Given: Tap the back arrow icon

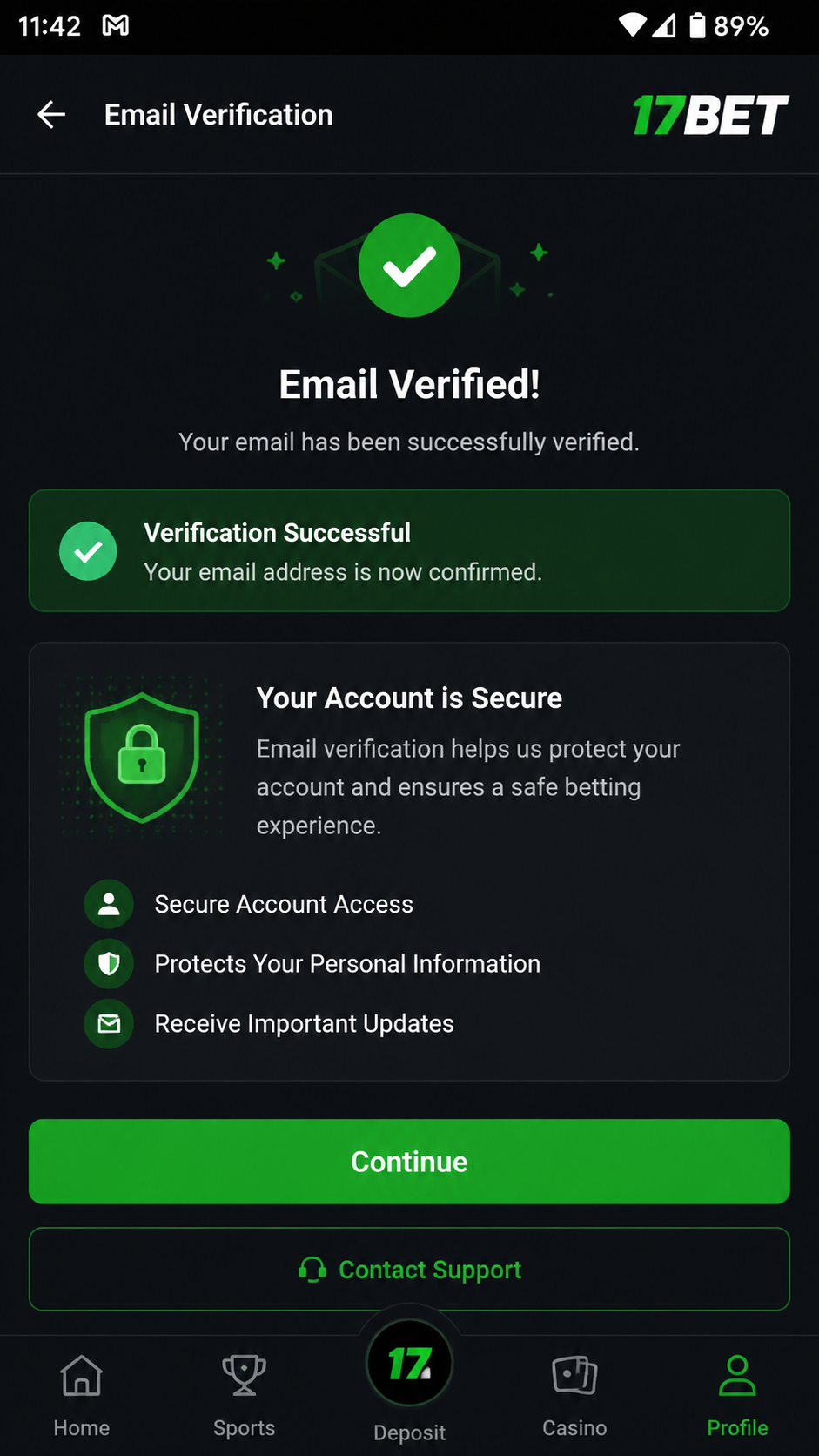Looking at the screenshot, I should [51, 114].
